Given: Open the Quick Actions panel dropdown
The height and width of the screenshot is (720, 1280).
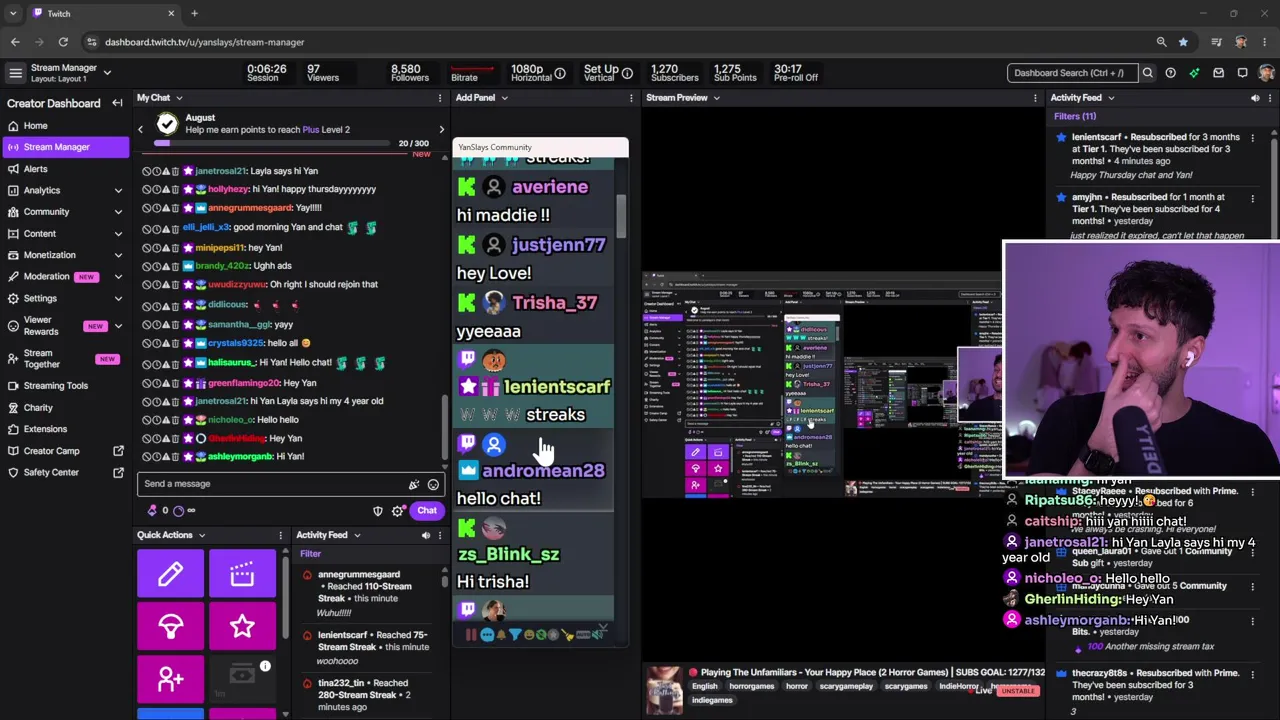Looking at the screenshot, I should click(201, 535).
